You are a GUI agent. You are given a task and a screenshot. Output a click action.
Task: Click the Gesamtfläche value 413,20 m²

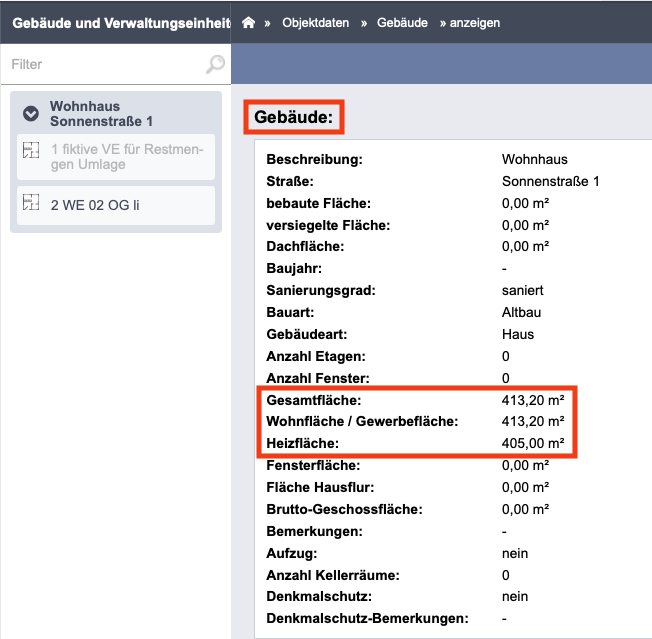(x=533, y=400)
